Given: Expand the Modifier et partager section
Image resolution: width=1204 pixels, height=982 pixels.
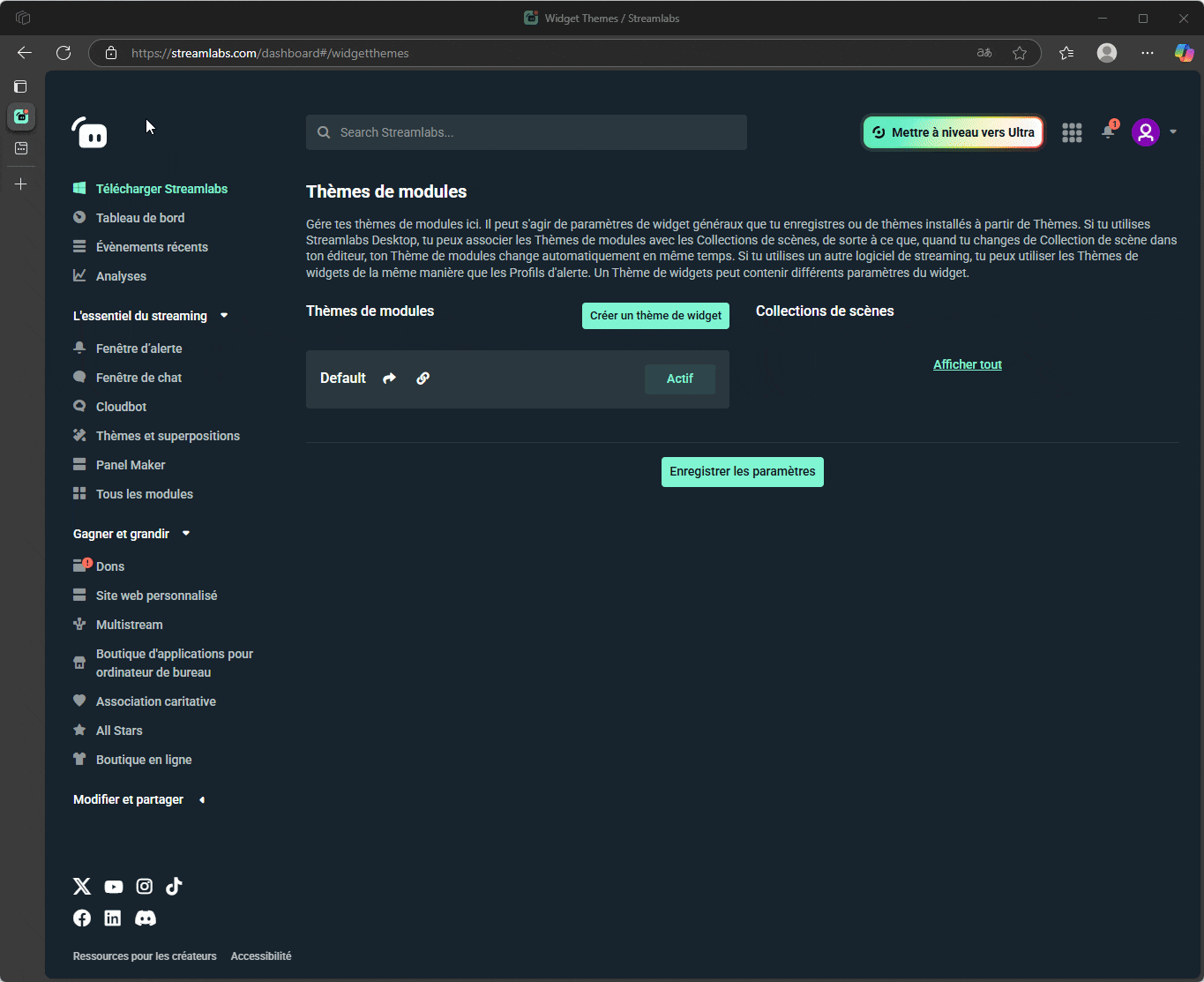Looking at the screenshot, I should pyautogui.click(x=202, y=799).
